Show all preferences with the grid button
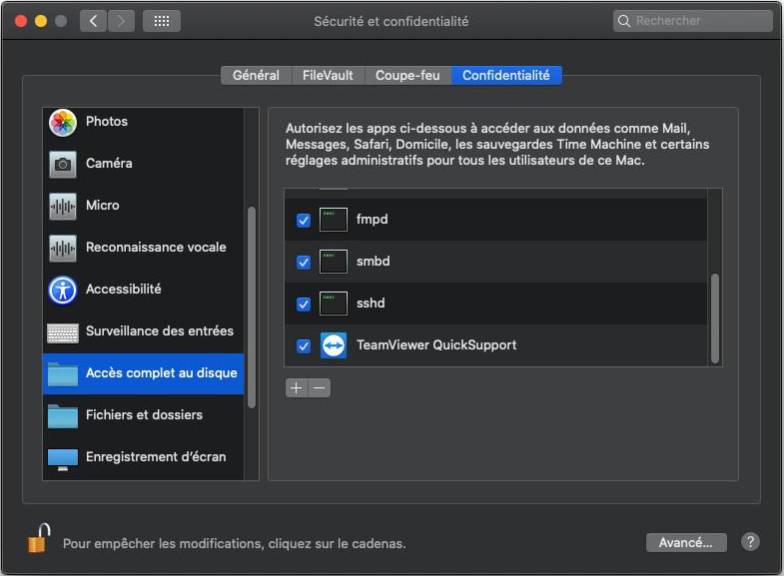The image size is (784, 576). (x=162, y=21)
